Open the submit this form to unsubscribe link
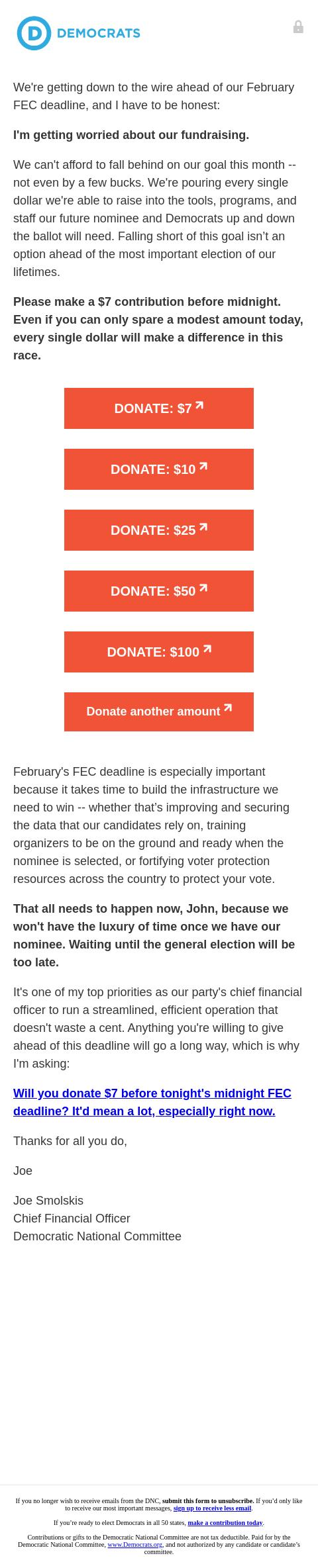The height and width of the screenshot is (1568, 318). click(208, 1500)
